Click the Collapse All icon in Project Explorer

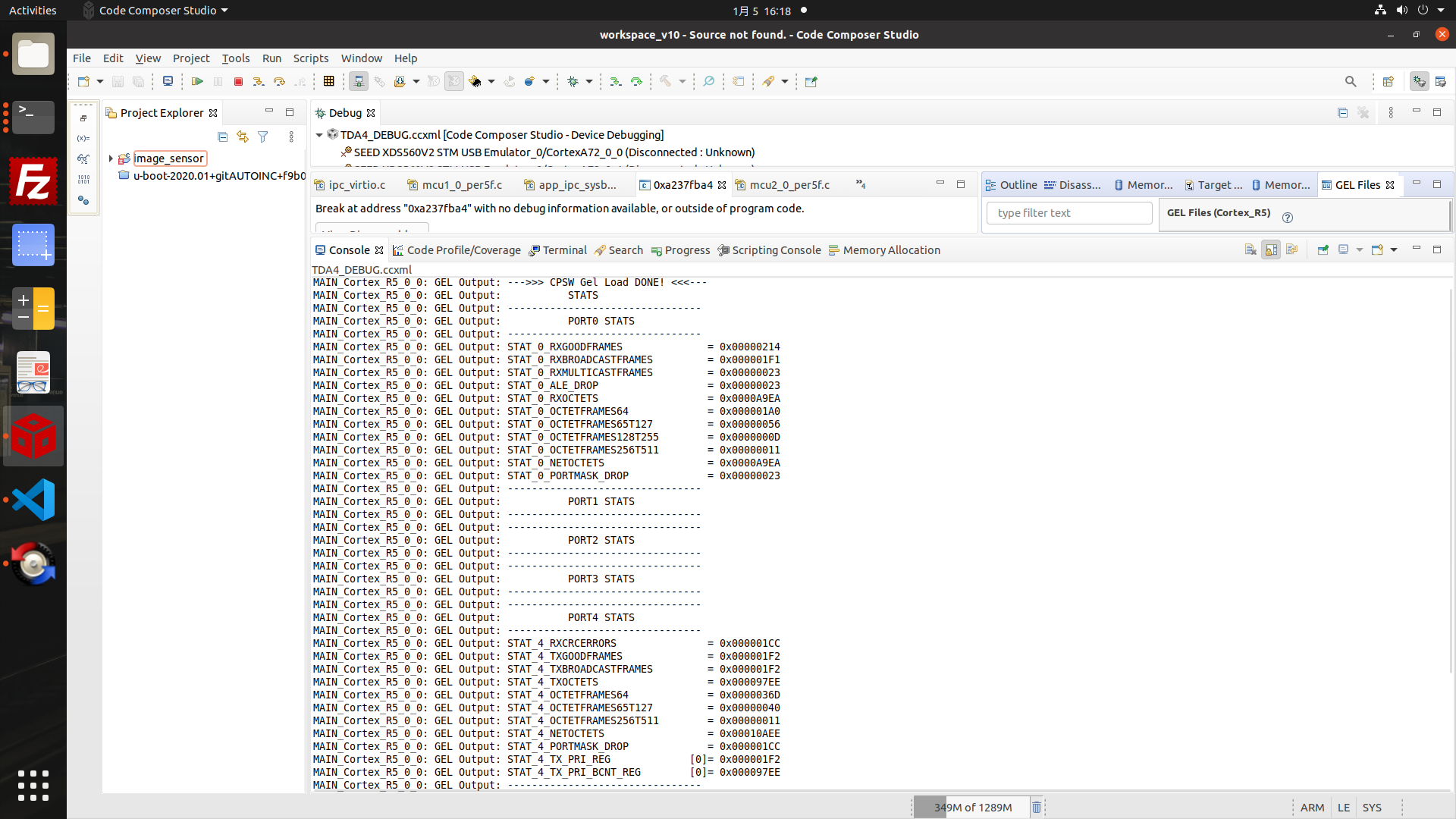222,136
